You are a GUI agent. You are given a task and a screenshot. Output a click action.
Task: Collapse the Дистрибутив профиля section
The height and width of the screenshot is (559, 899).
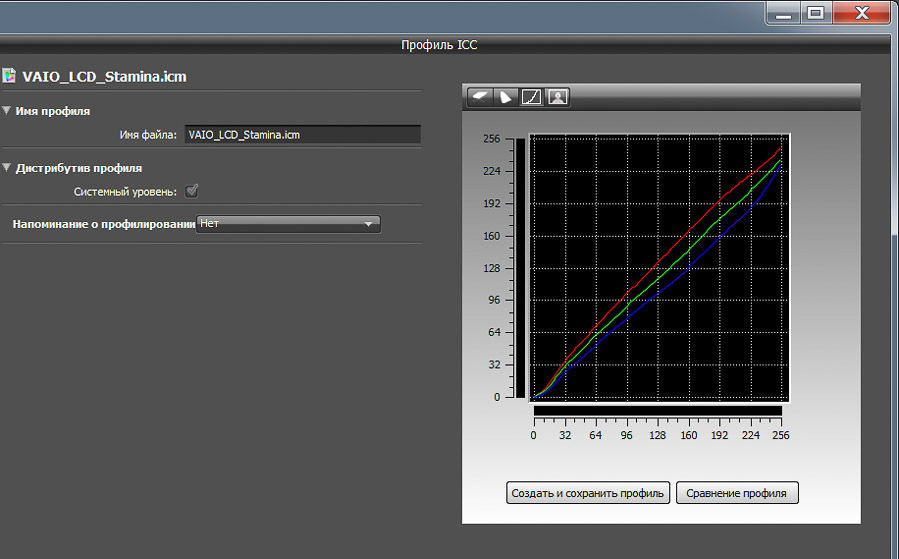(7, 167)
